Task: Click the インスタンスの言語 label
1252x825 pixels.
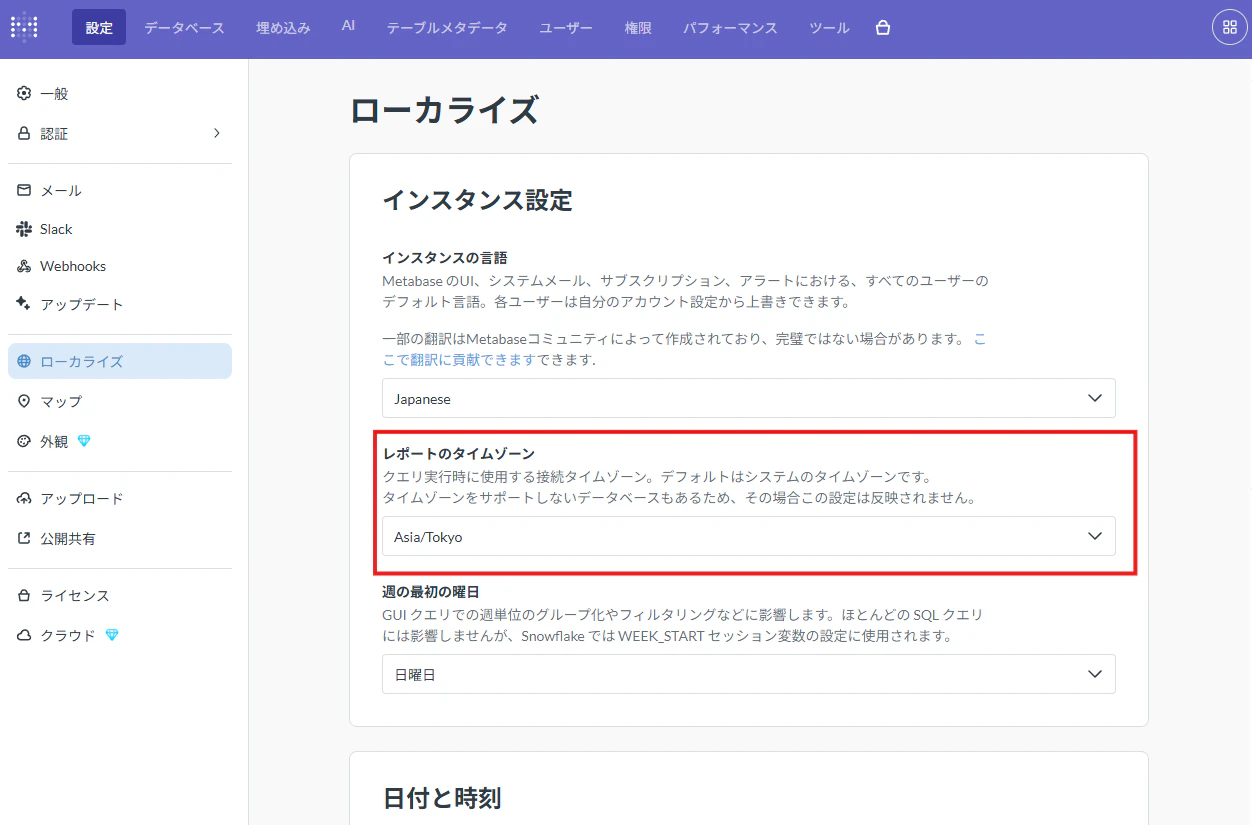Action: click(444, 258)
